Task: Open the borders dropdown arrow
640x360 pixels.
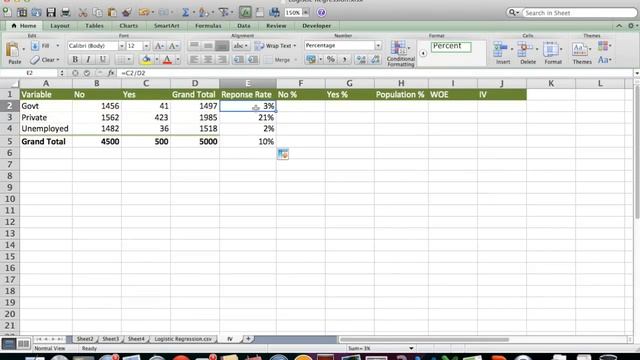Action: (x=129, y=60)
